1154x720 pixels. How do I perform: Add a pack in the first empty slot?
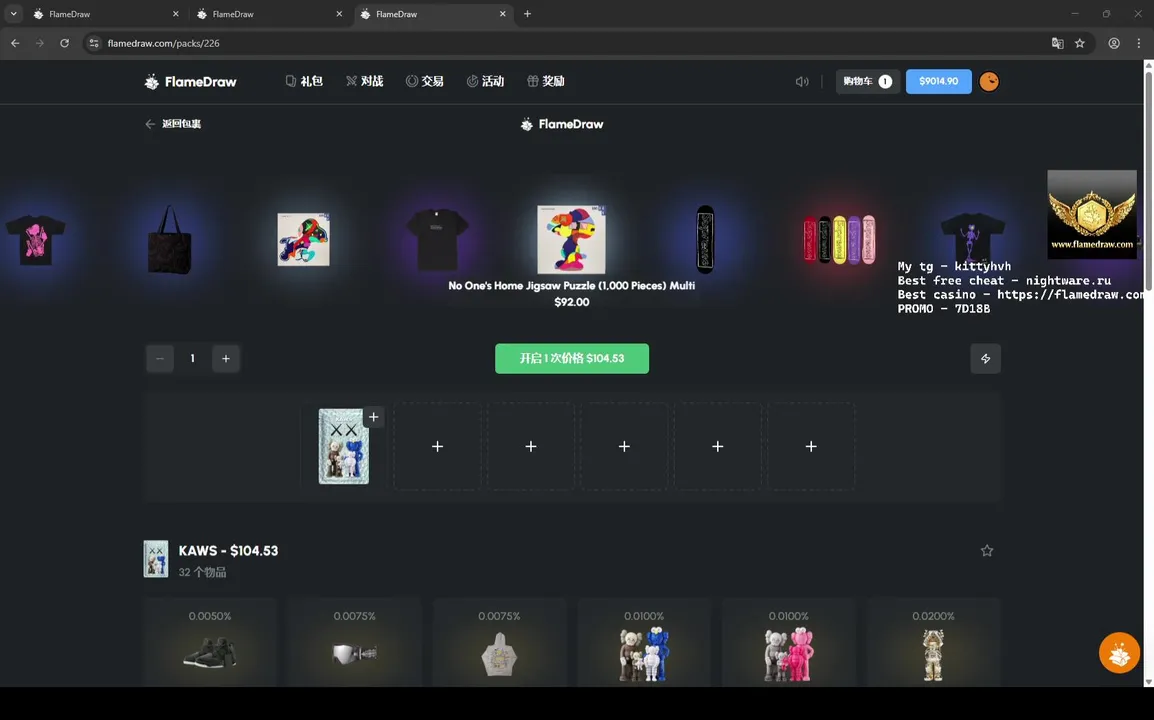[x=437, y=446]
